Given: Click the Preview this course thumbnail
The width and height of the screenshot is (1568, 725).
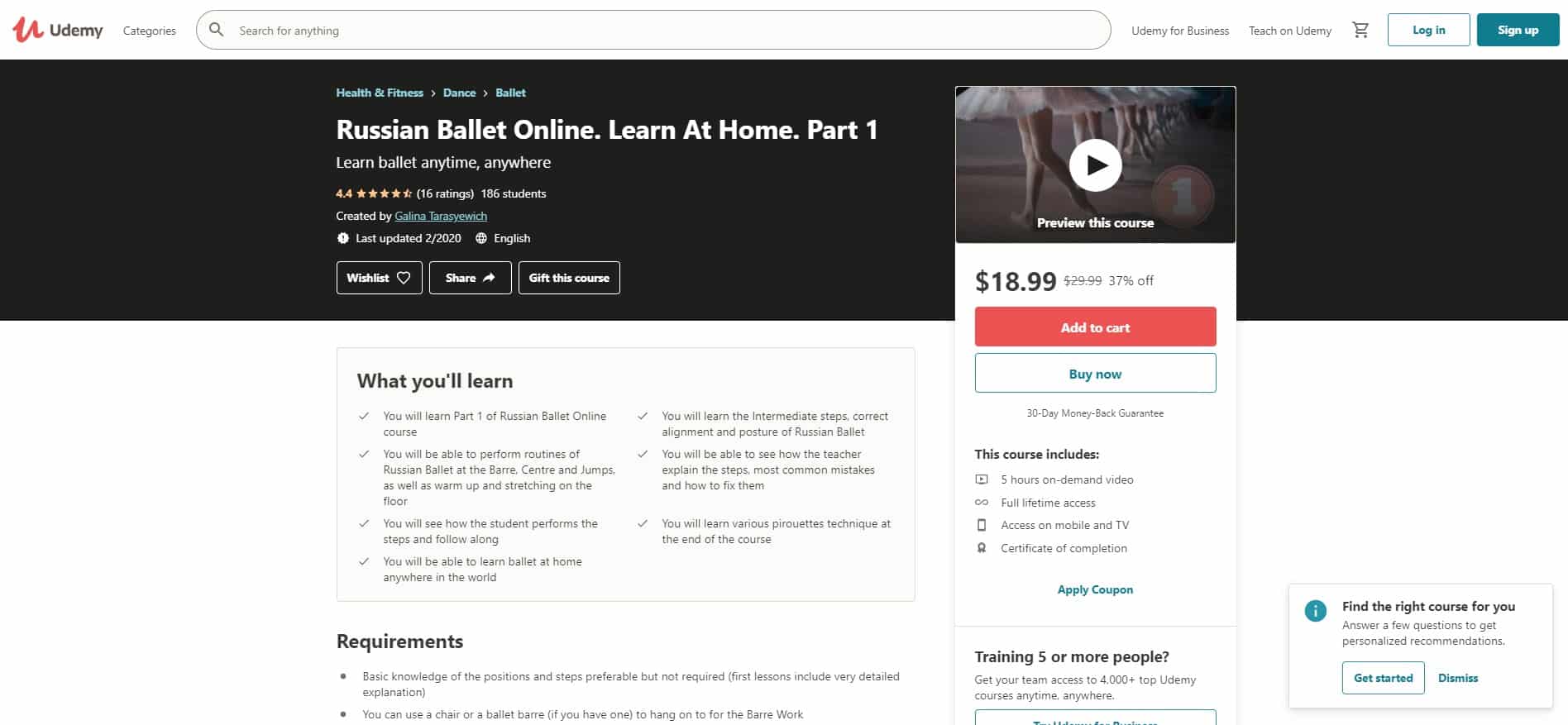Looking at the screenshot, I should click(x=1095, y=165).
